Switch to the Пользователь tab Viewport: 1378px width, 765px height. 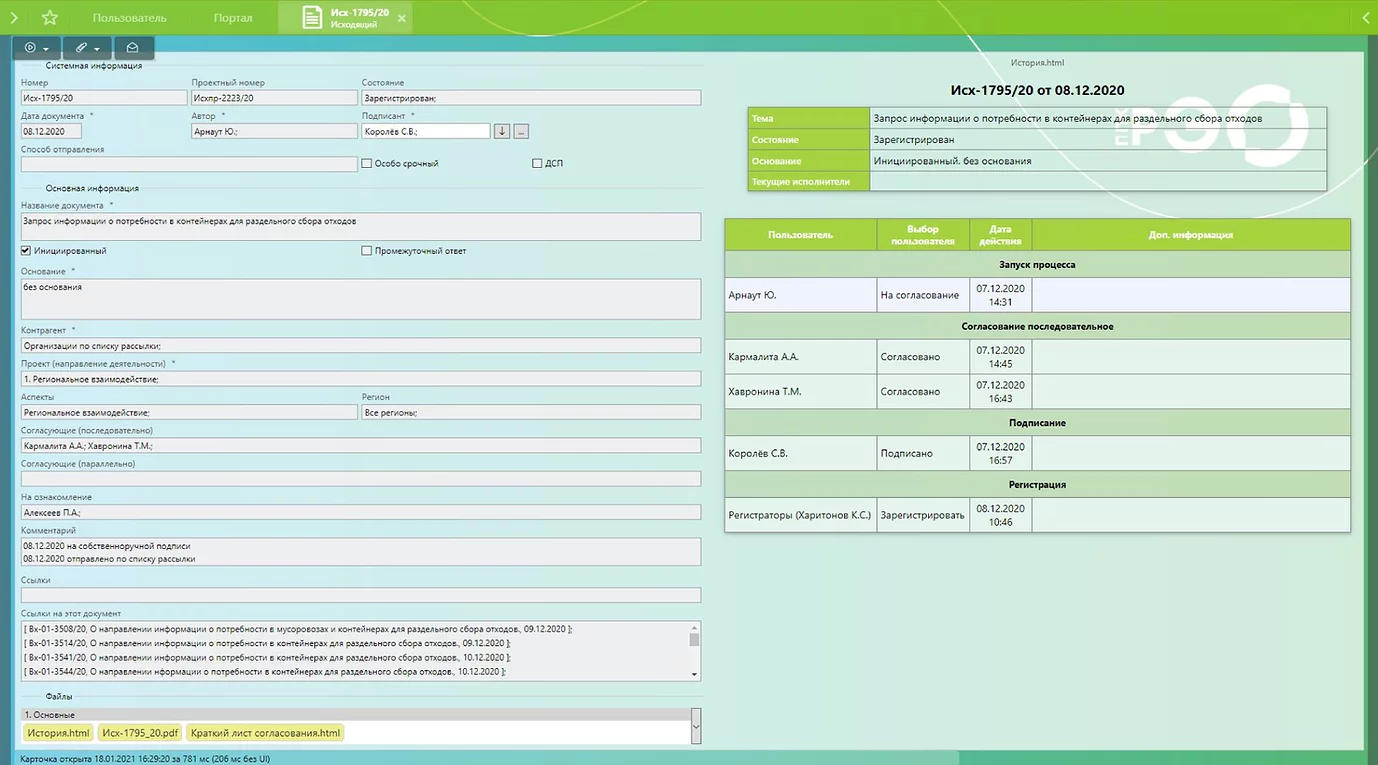tap(129, 18)
